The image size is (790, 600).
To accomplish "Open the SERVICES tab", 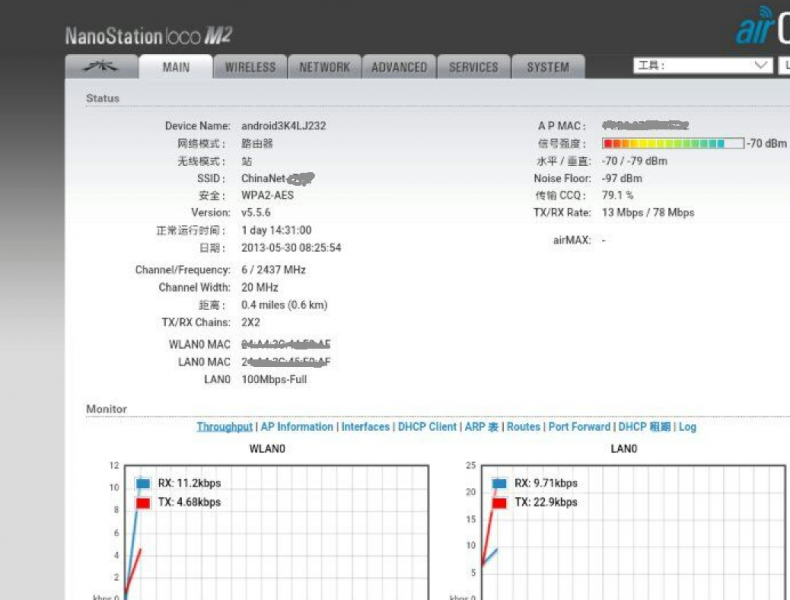I will (474, 66).
